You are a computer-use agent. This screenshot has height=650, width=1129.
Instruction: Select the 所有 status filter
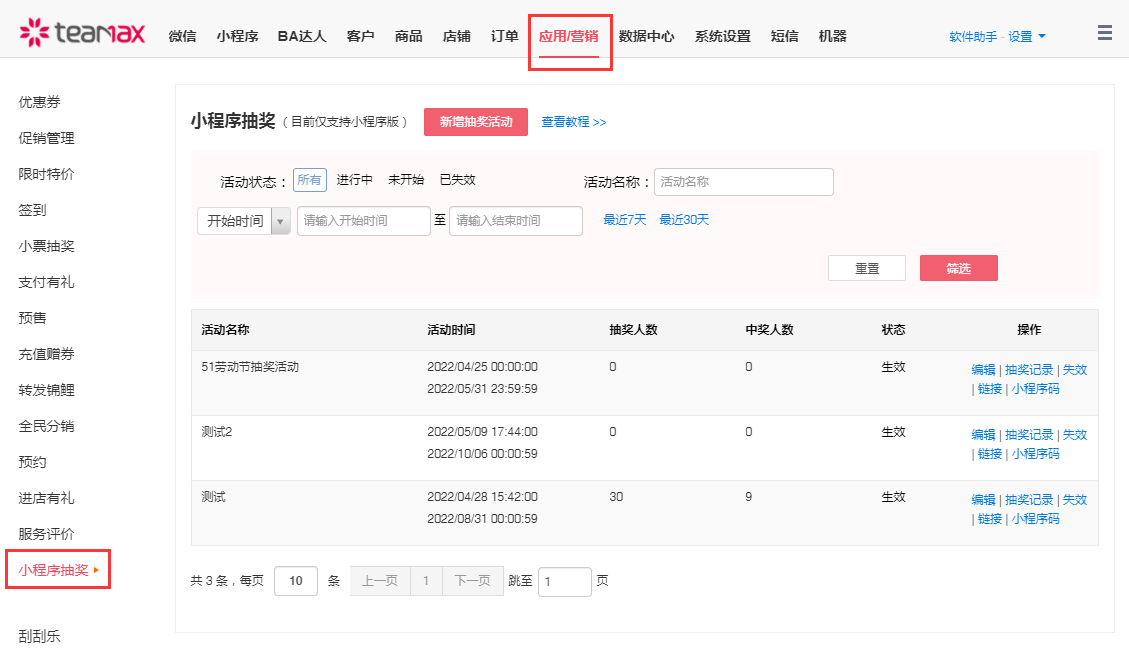pyautogui.click(x=310, y=180)
